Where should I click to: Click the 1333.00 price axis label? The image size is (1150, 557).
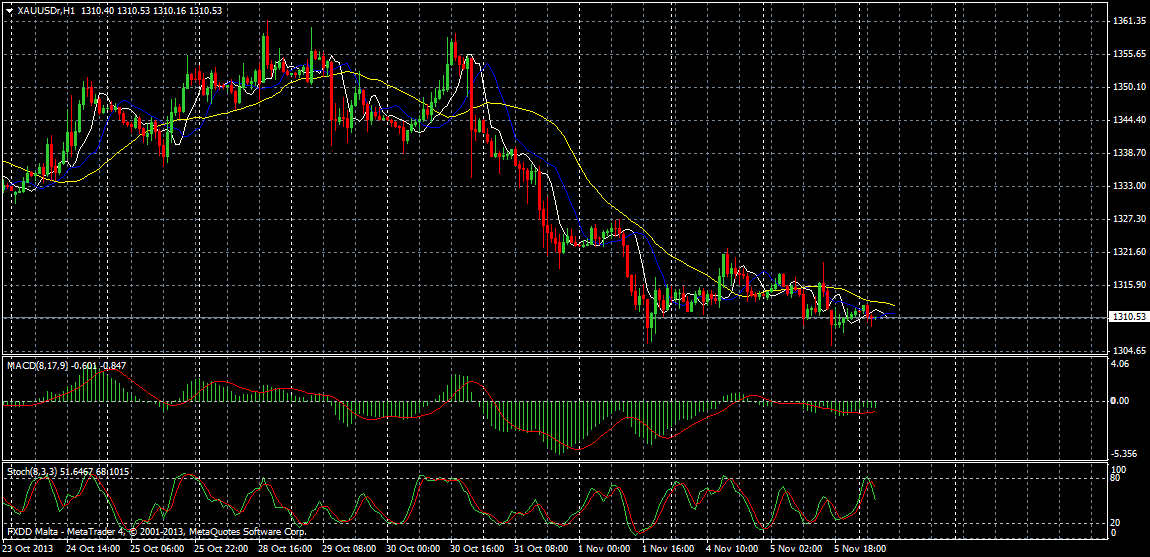(1127, 186)
